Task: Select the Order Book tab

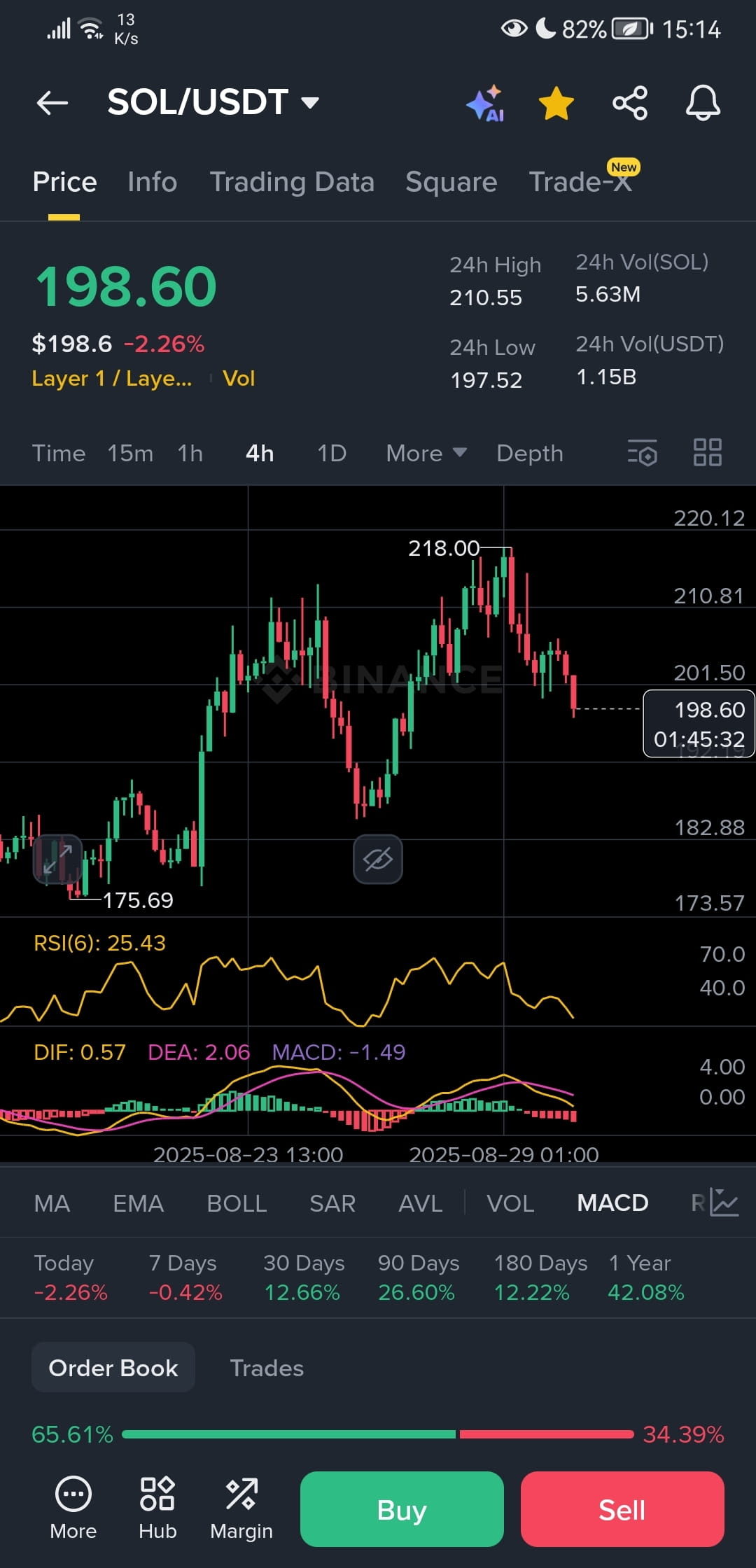Action: (113, 1368)
